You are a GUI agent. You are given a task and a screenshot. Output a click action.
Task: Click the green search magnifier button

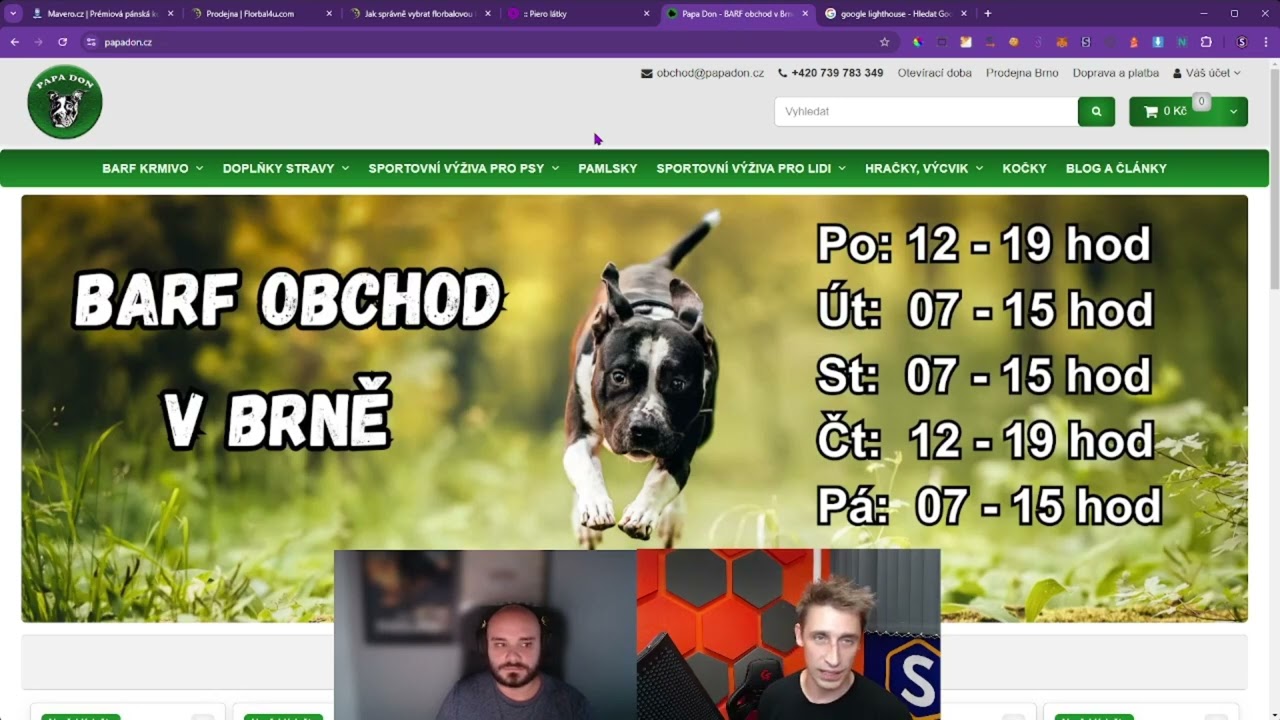point(1096,112)
